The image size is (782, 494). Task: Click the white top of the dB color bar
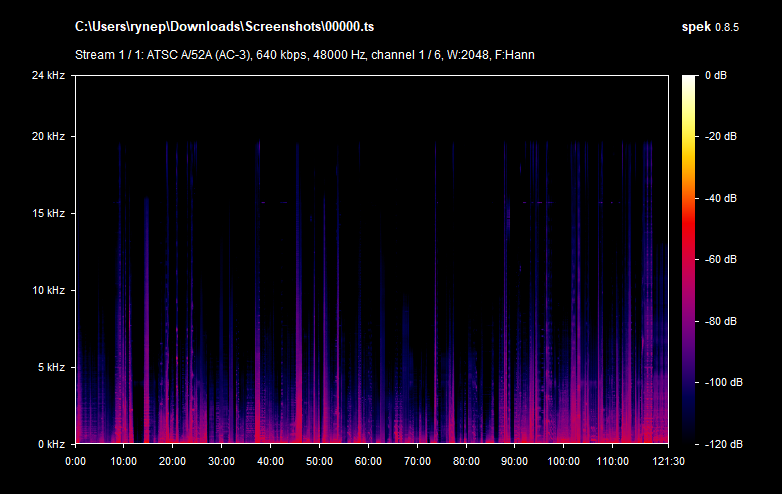690,80
